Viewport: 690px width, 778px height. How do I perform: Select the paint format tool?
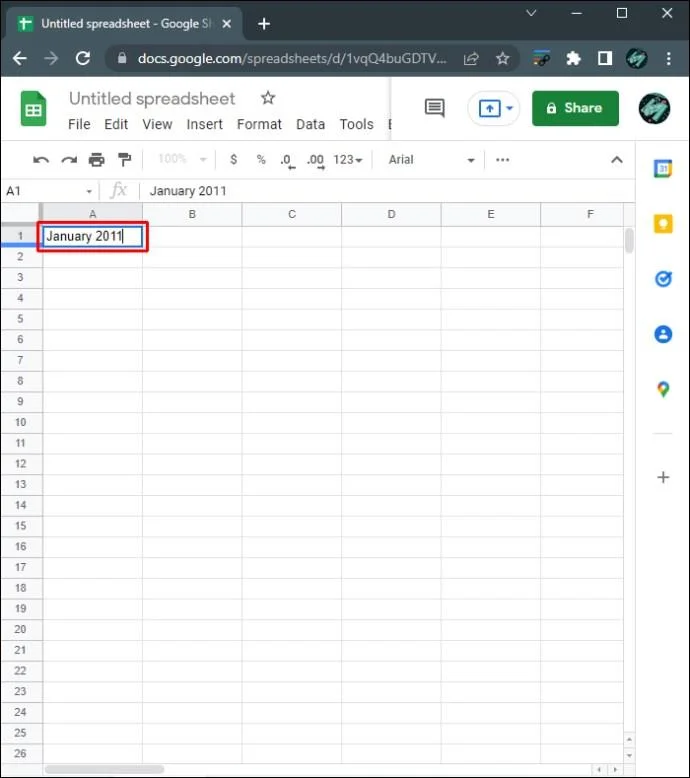coord(125,160)
